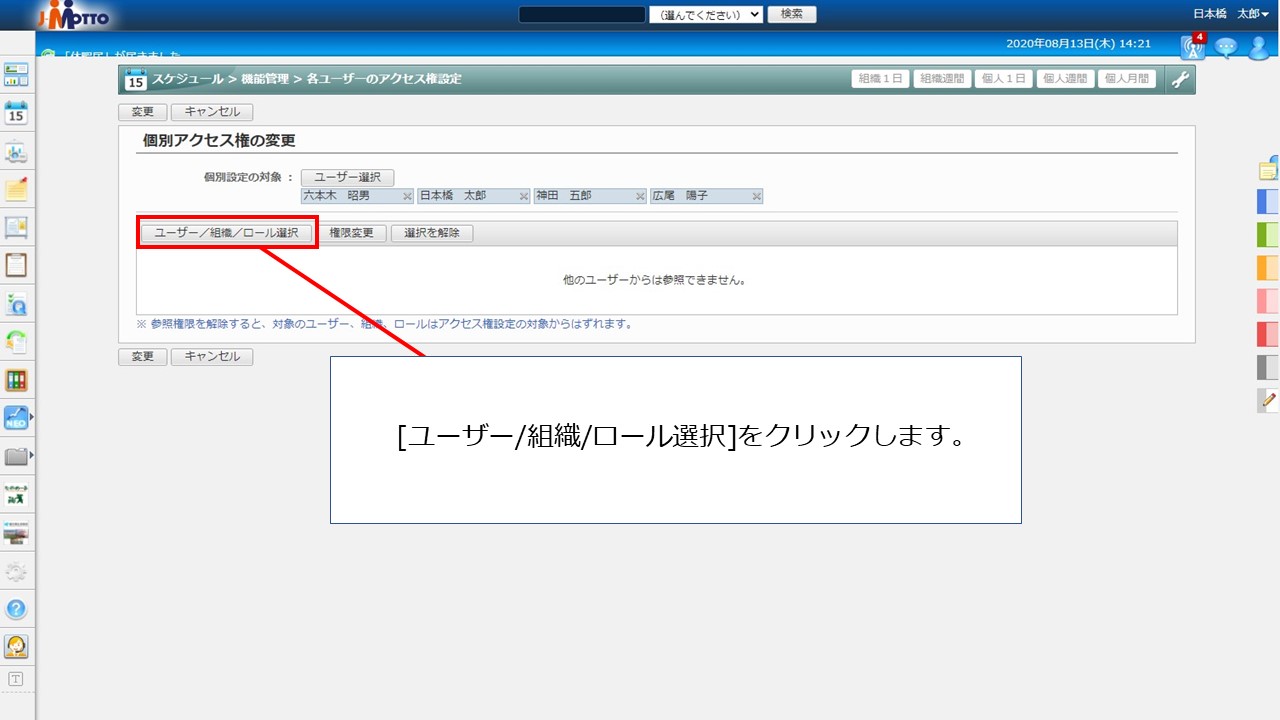Go to スケジュール in the breadcrumb

pos(188,79)
